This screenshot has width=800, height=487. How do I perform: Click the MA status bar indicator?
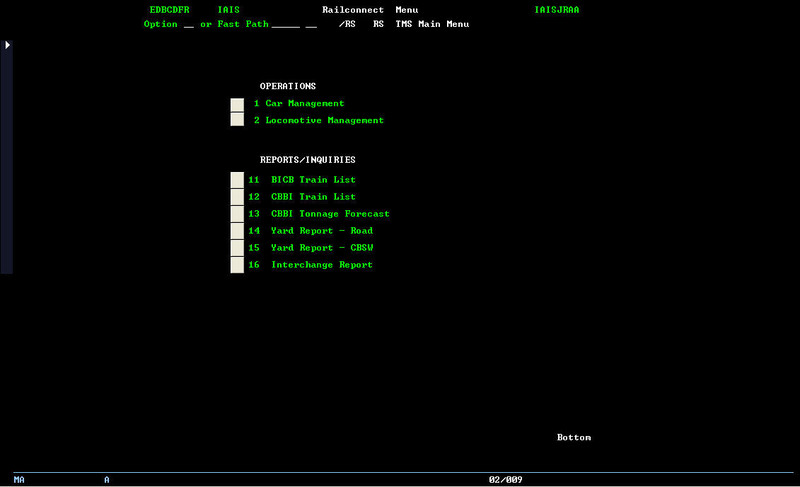pos(19,479)
